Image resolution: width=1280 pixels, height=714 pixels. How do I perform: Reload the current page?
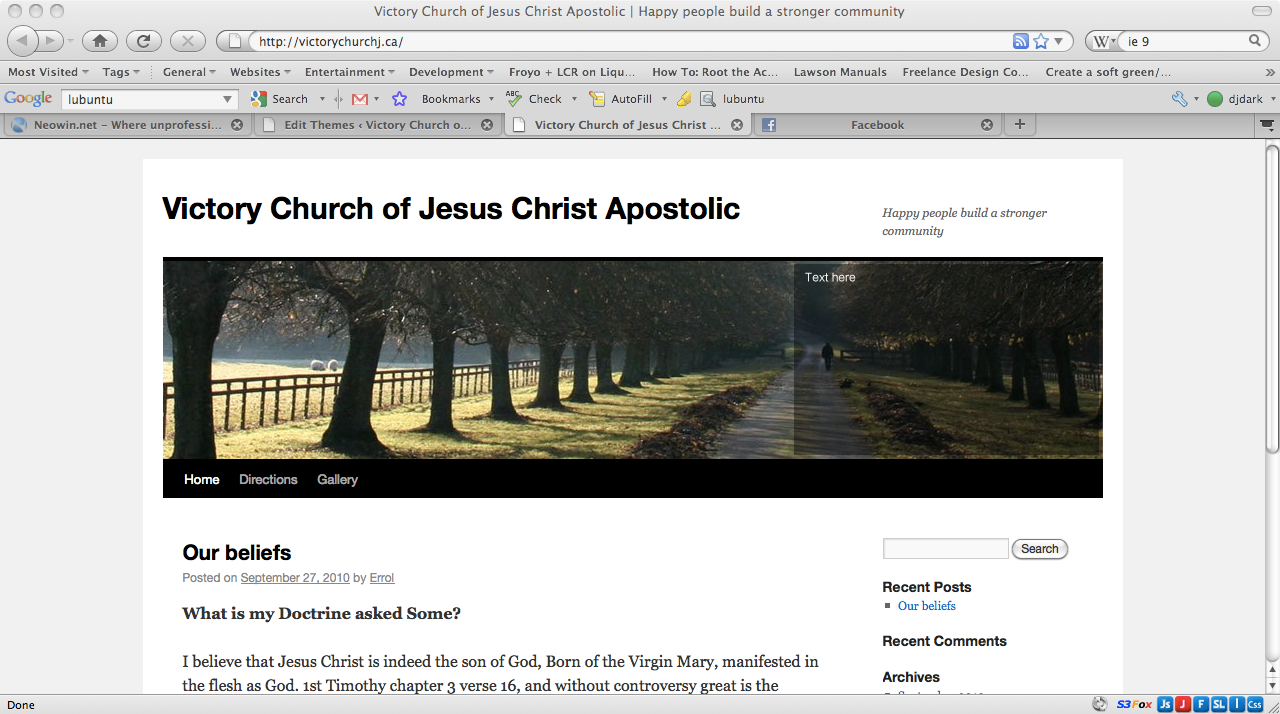(144, 41)
